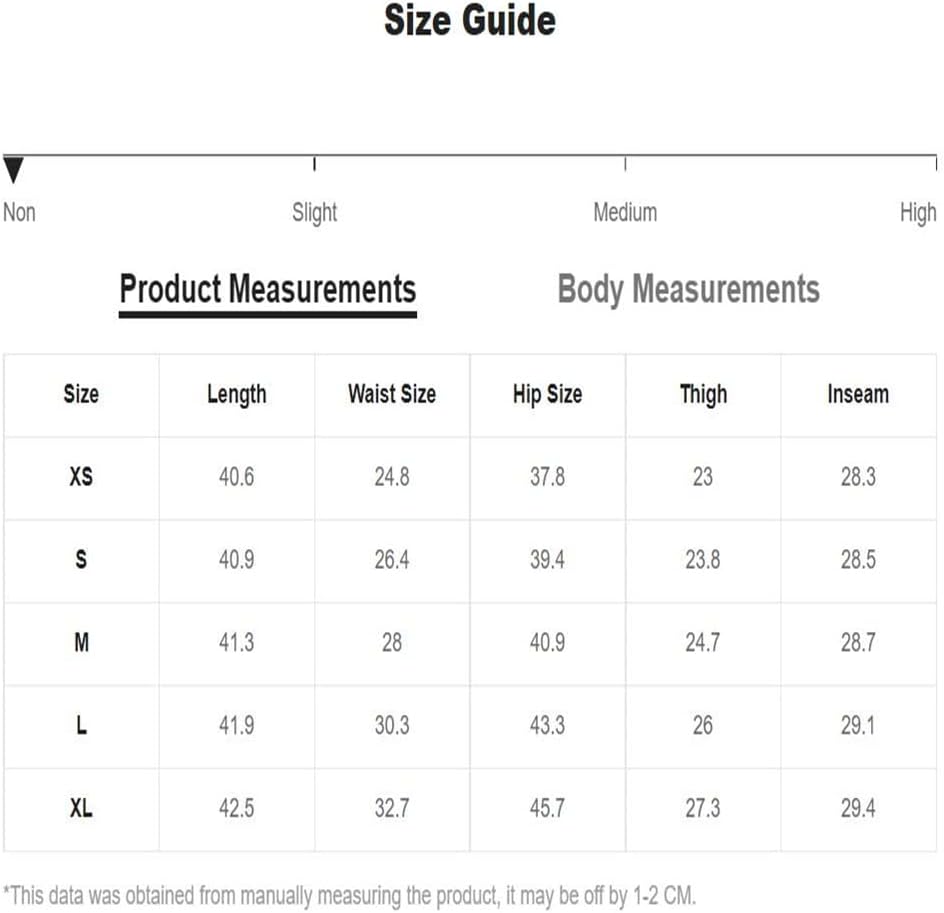Screen dimensions: 944x913
Task: Click the Hip Size column header
Action: [x=547, y=395]
